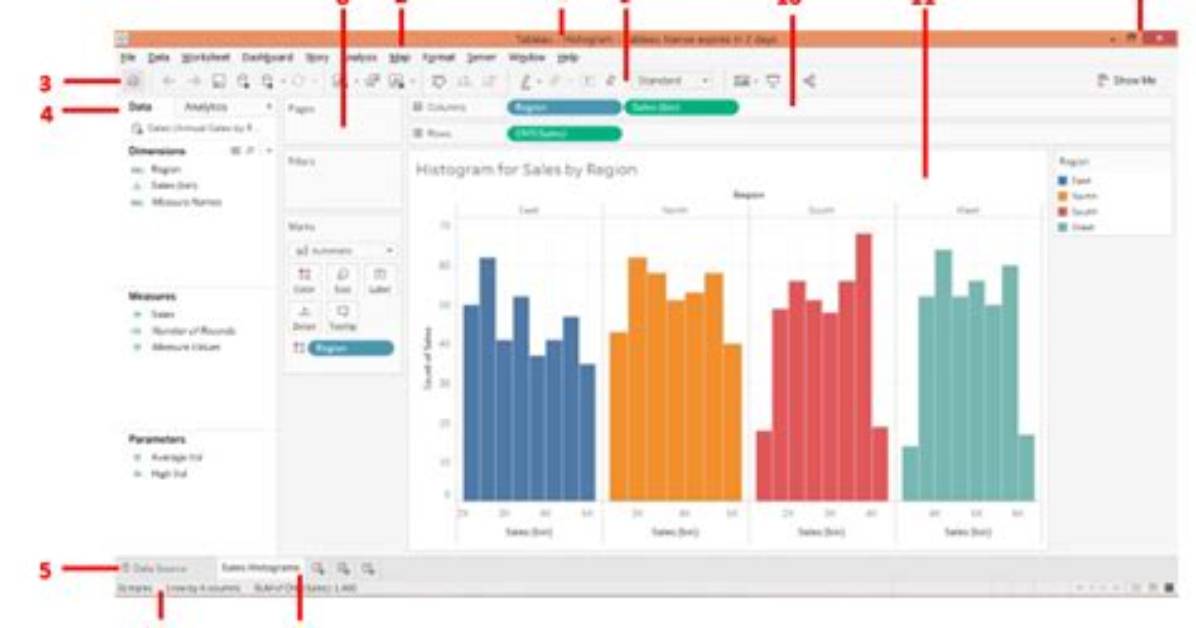Click the highlight pen icon in toolbar
Screen dimensions: 1196x628
point(526,81)
